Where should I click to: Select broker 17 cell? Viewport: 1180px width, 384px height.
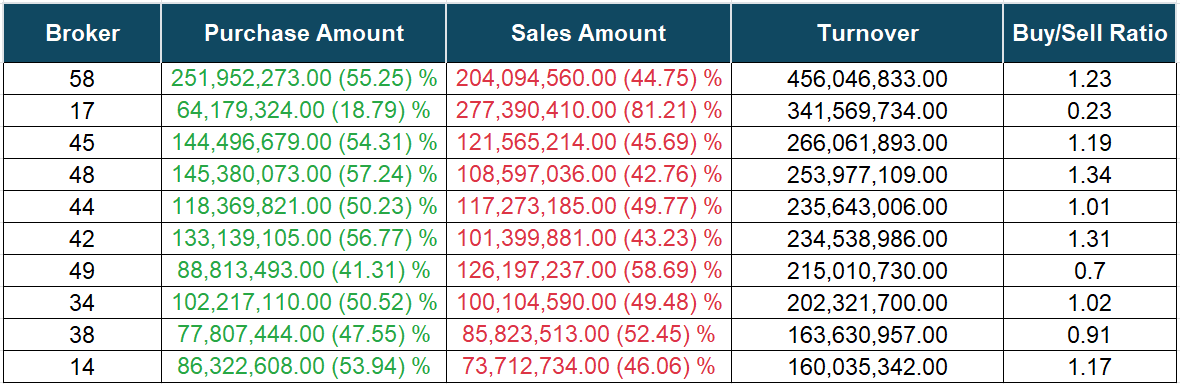(x=82, y=111)
